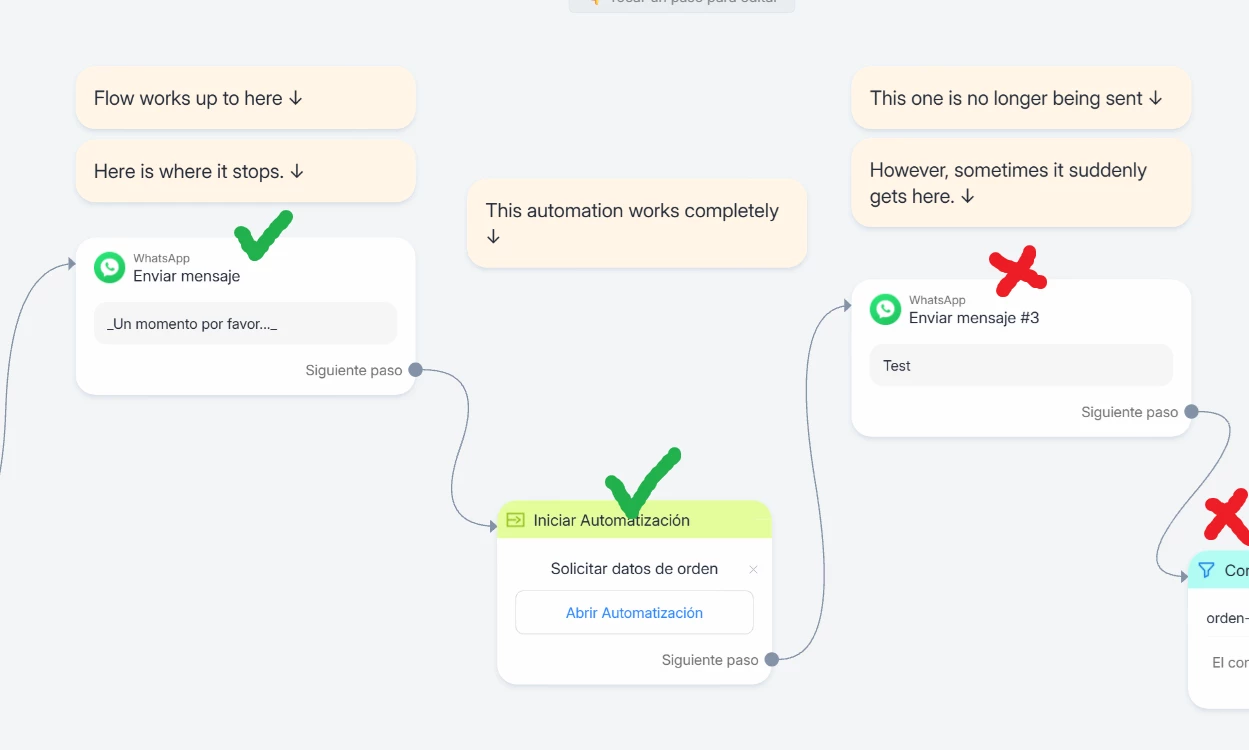Viewport: 1249px width, 750px height.
Task: Click the WhatsApp icon on Enviar mensaje #3
Action: (x=885, y=310)
